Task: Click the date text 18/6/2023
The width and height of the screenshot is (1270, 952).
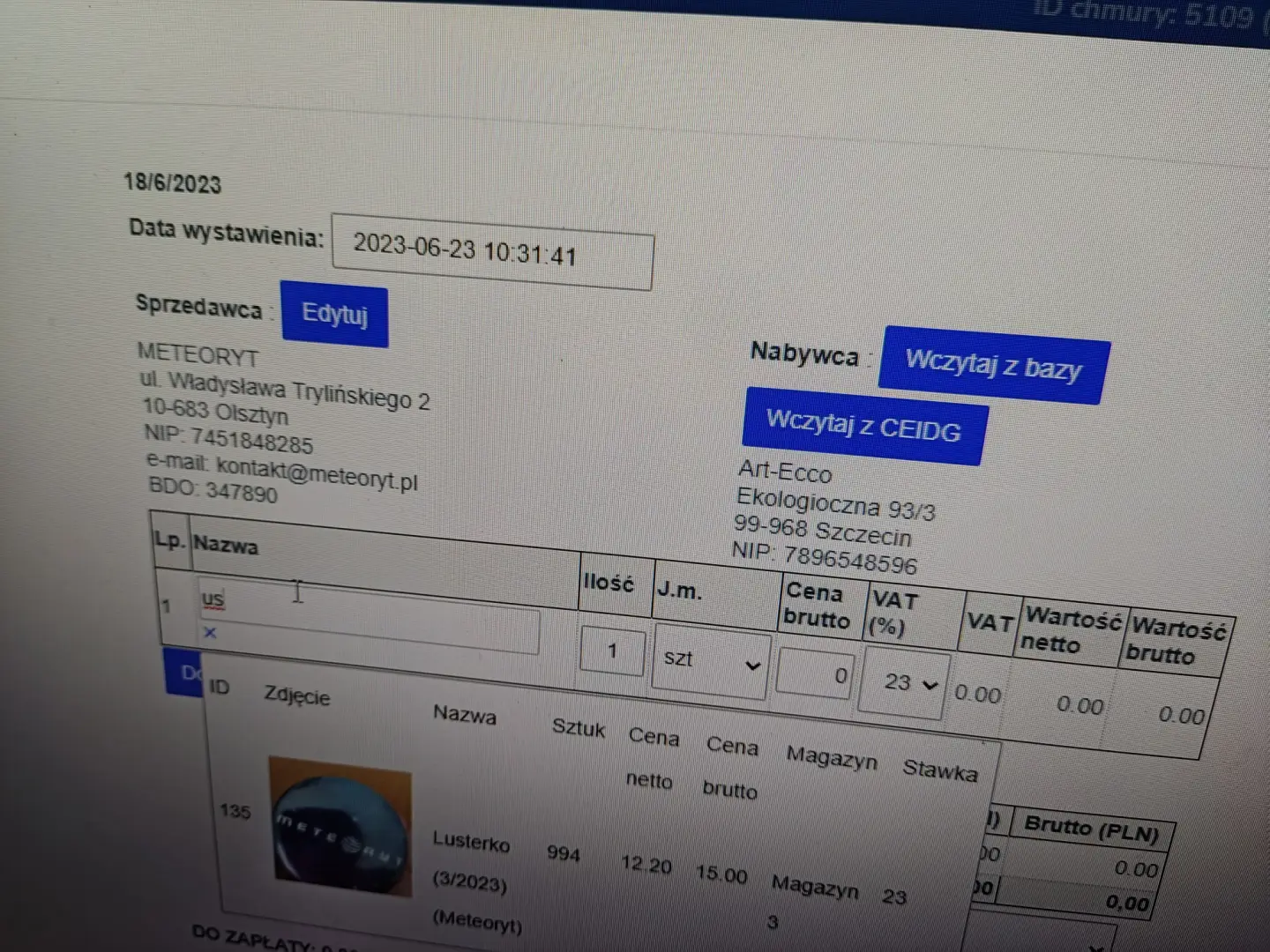Action: [173, 183]
